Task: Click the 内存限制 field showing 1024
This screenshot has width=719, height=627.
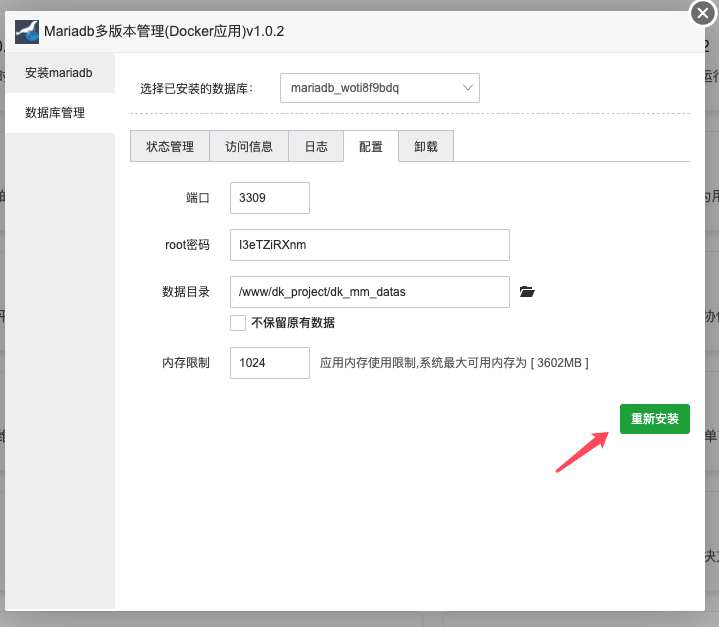Action: click(270, 363)
